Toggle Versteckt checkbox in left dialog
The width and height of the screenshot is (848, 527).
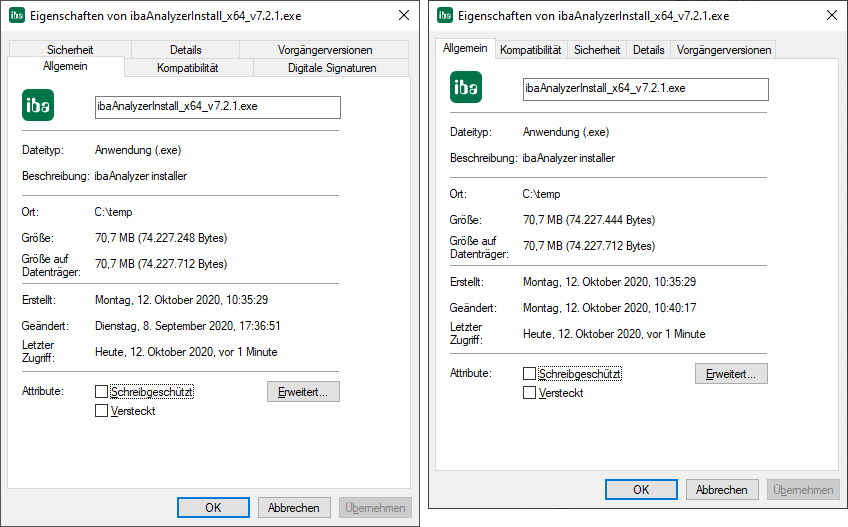(101, 411)
